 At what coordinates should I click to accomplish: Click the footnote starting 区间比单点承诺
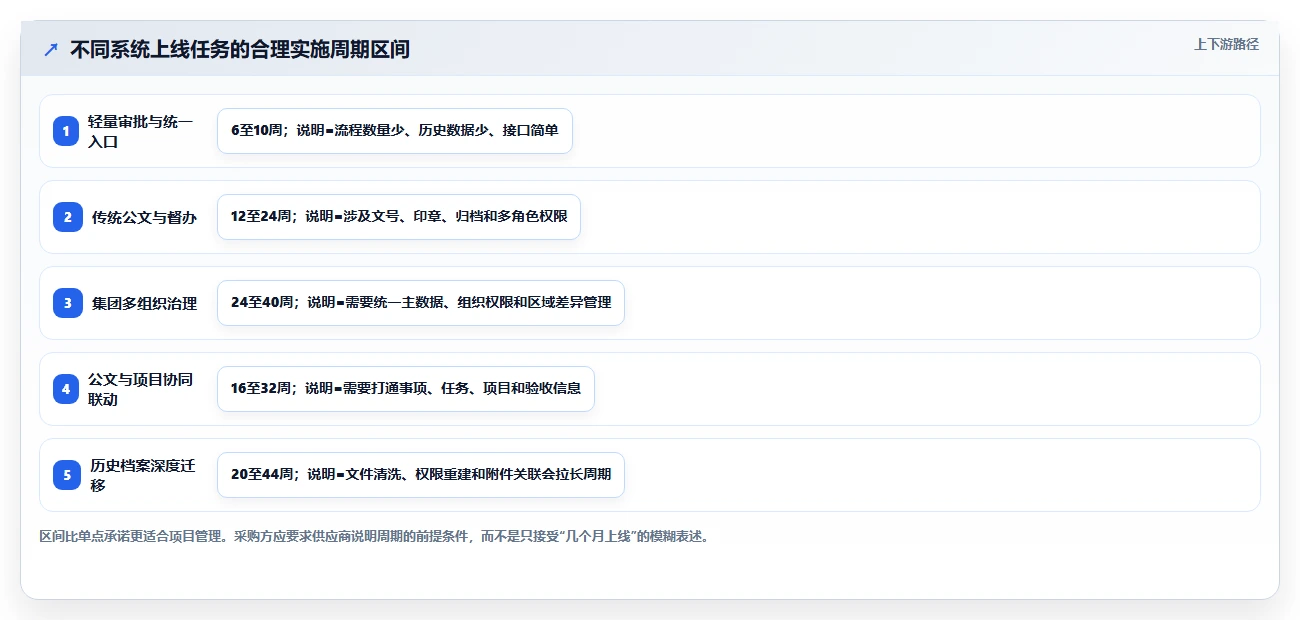tap(375, 537)
